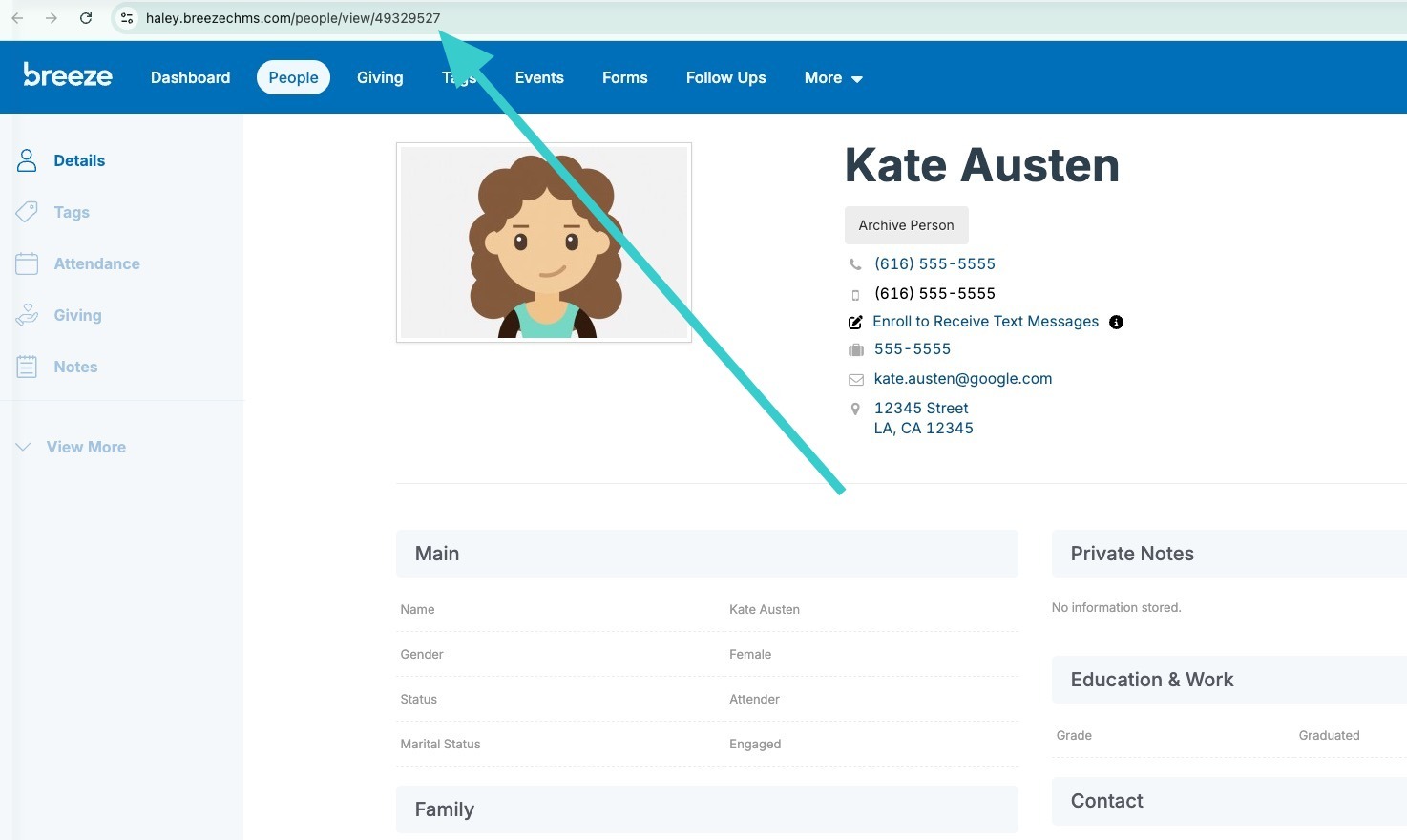Click the Tags icon in the sidebar

pos(27,212)
